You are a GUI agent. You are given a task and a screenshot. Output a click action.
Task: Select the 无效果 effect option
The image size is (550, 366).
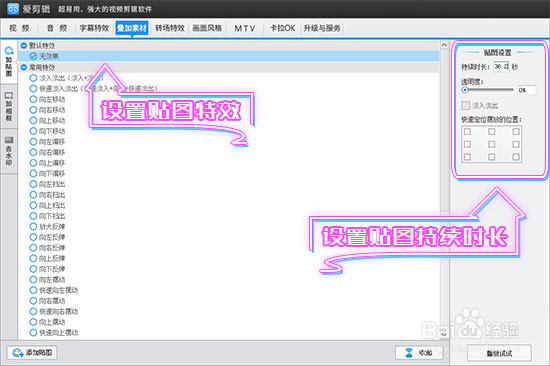34,56
